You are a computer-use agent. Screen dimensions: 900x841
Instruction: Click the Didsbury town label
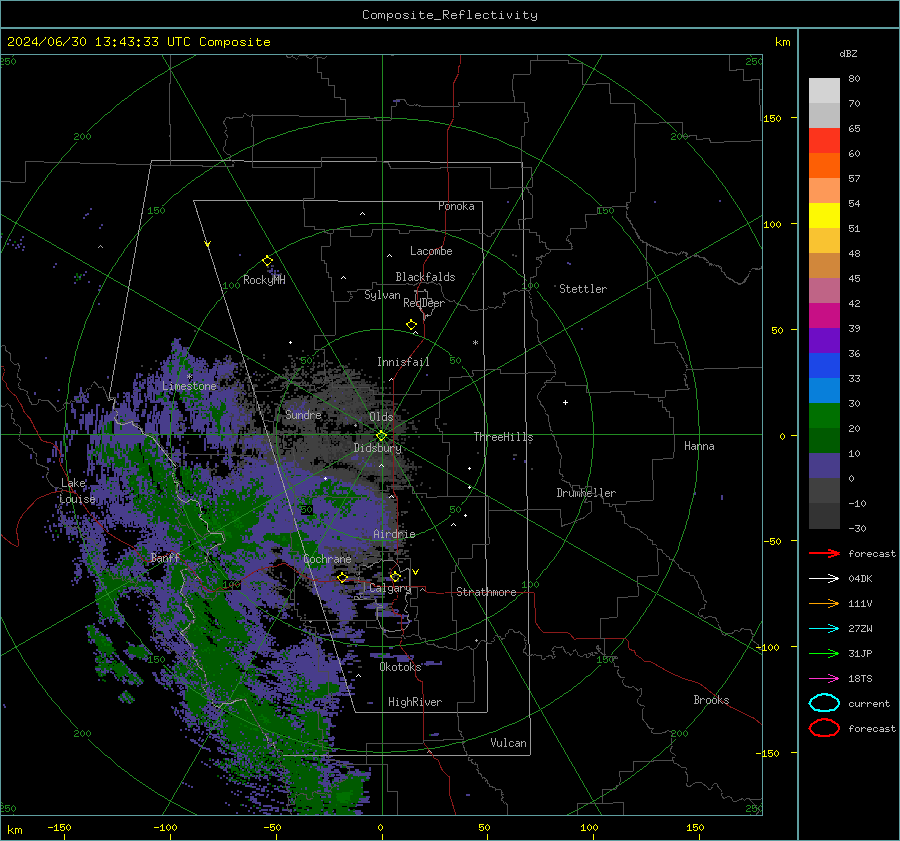tap(377, 448)
